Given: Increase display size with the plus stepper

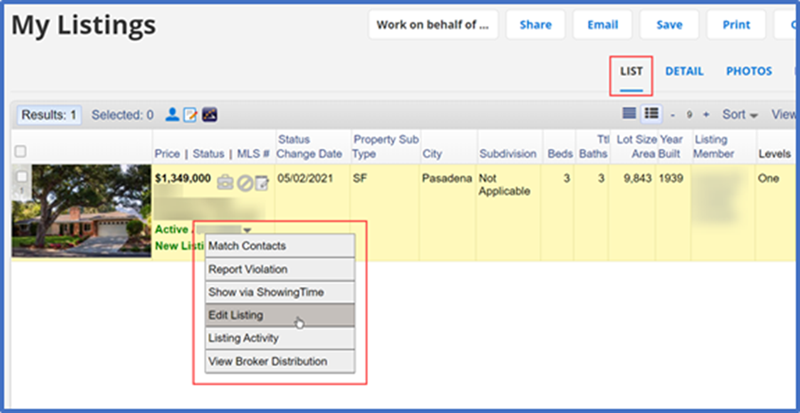Looking at the screenshot, I should point(706,115).
